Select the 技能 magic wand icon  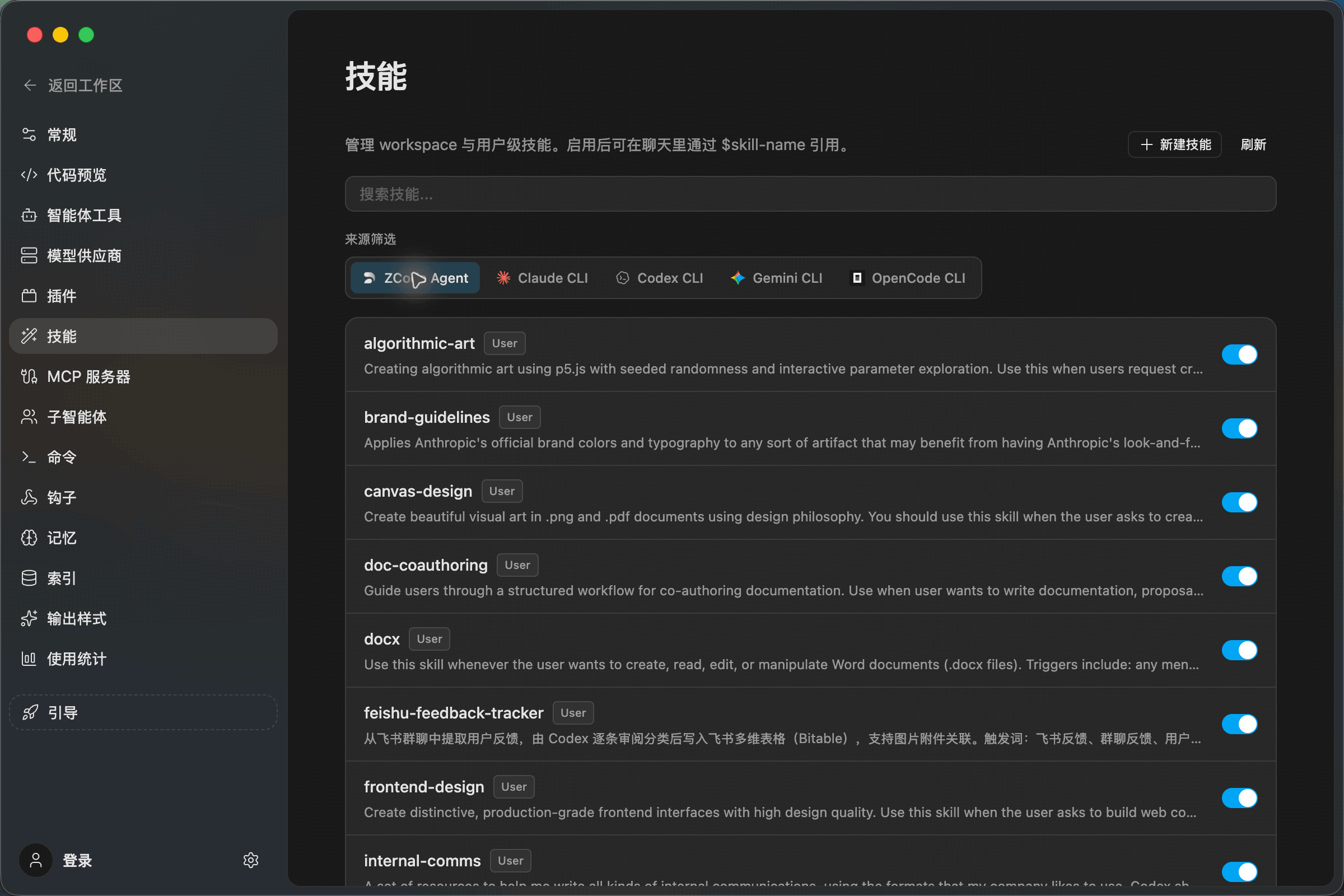tap(29, 336)
